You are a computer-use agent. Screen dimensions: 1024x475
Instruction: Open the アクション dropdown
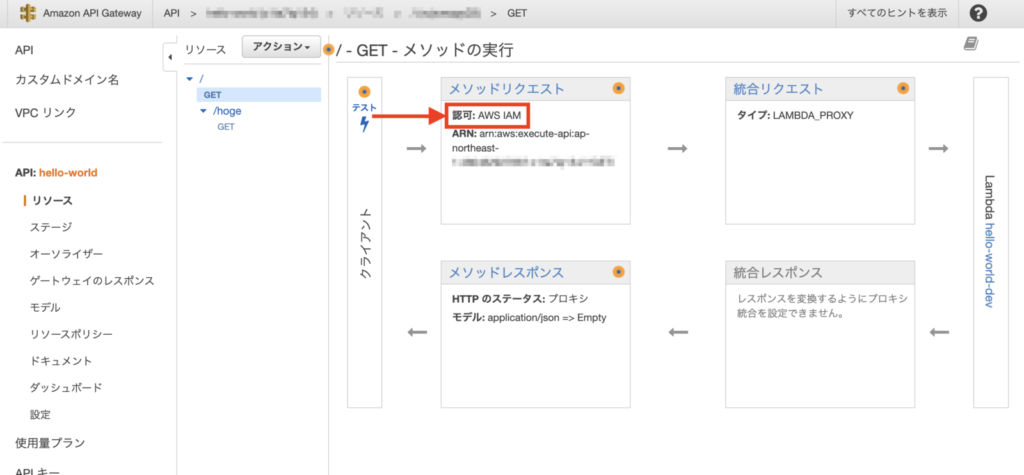pos(281,47)
